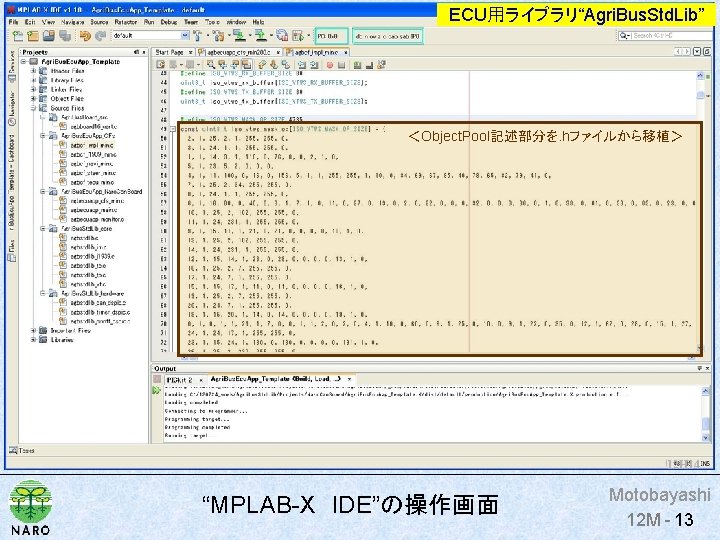This screenshot has width=720, height=540.
Task: Click the Find Previous Occurrence icon
Action: pos(223,65)
